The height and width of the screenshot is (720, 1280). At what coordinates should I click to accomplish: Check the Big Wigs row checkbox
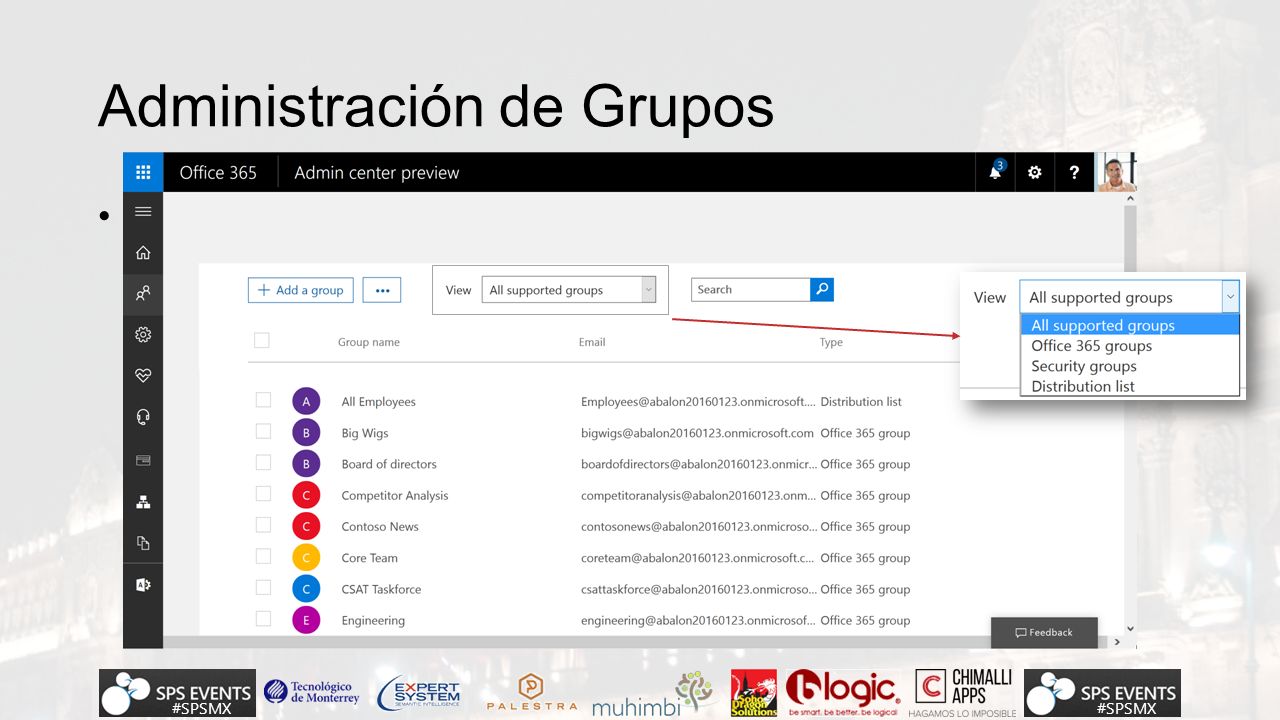263,431
